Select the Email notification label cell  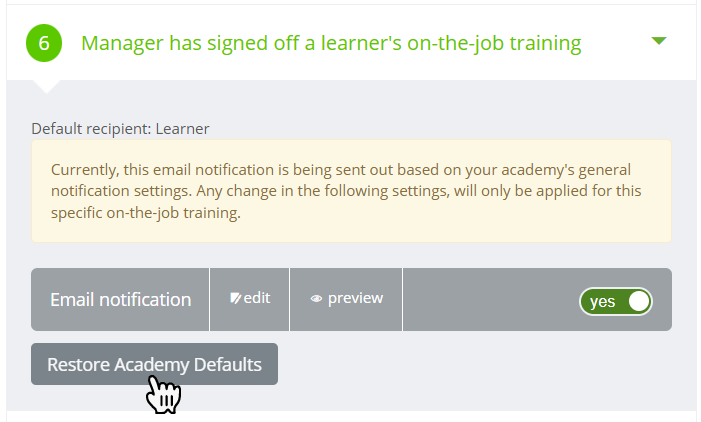coord(120,300)
